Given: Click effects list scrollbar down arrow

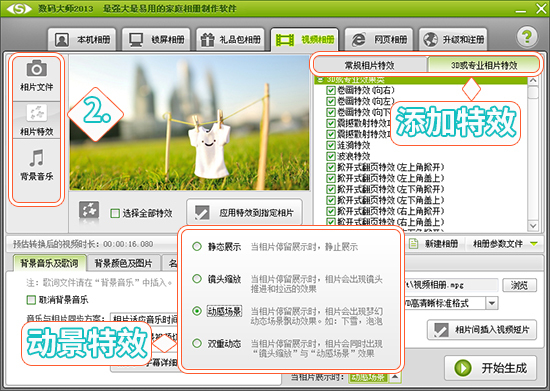Looking at the screenshot, I should coord(533,225).
